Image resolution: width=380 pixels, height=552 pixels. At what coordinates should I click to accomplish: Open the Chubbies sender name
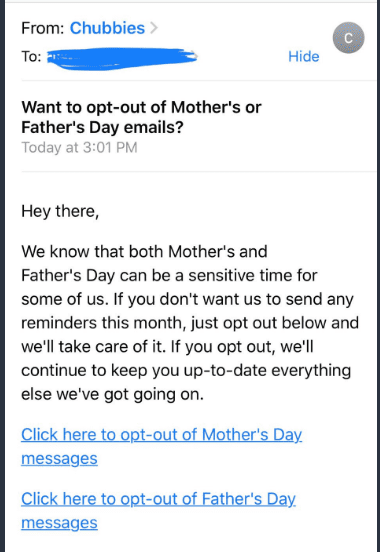click(107, 28)
